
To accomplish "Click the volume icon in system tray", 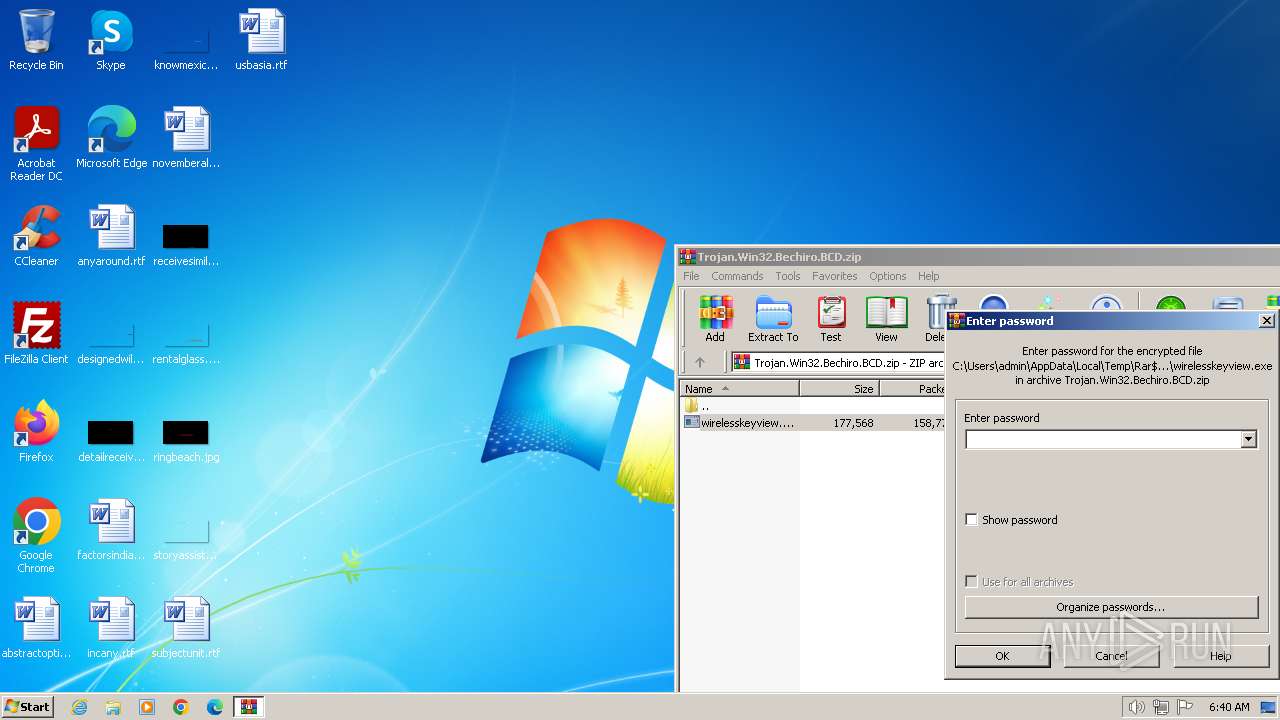I will 1136,707.
